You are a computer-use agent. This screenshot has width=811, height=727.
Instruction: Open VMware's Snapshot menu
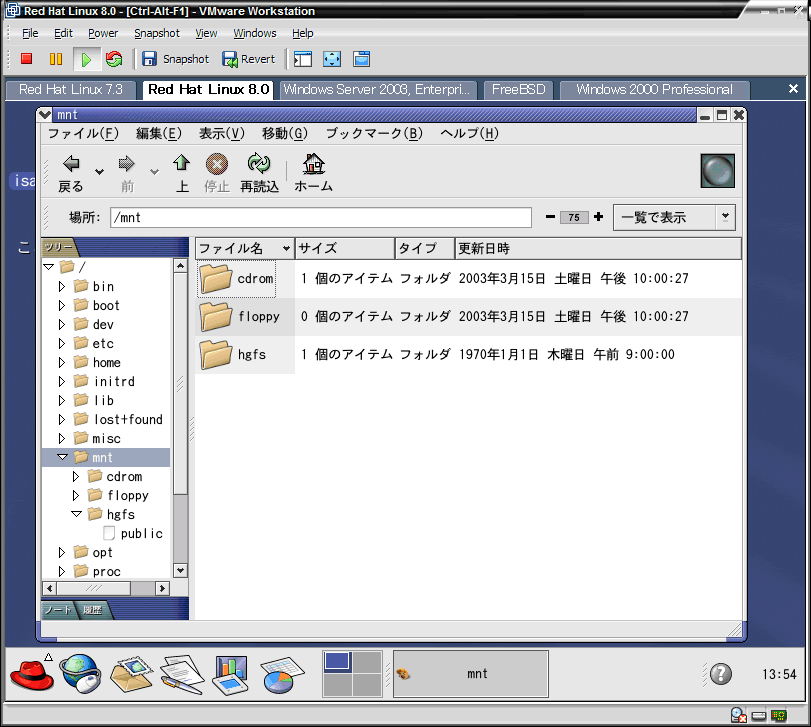[x=157, y=33]
